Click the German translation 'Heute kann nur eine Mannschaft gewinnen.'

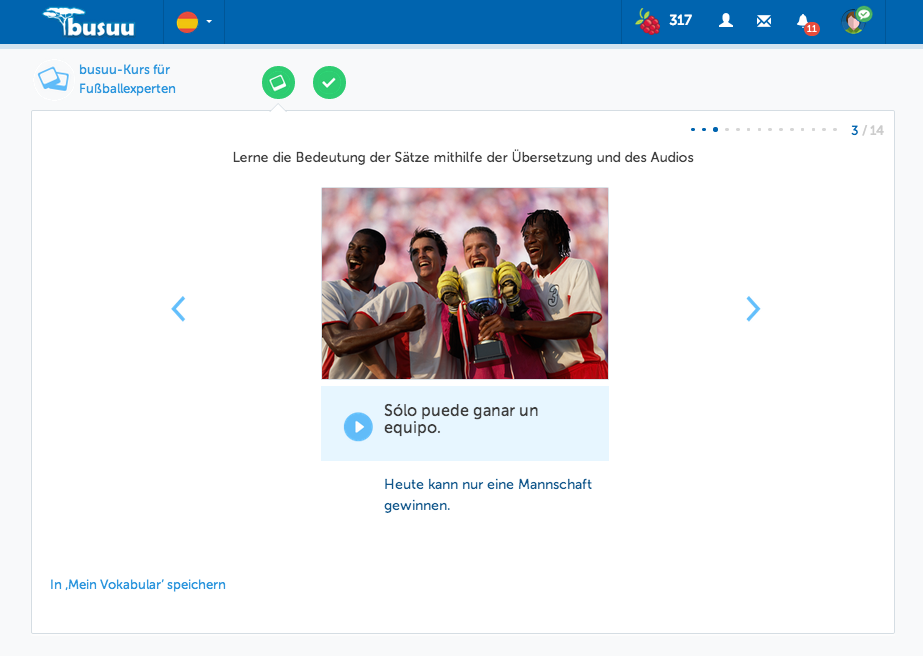point(487,495)
